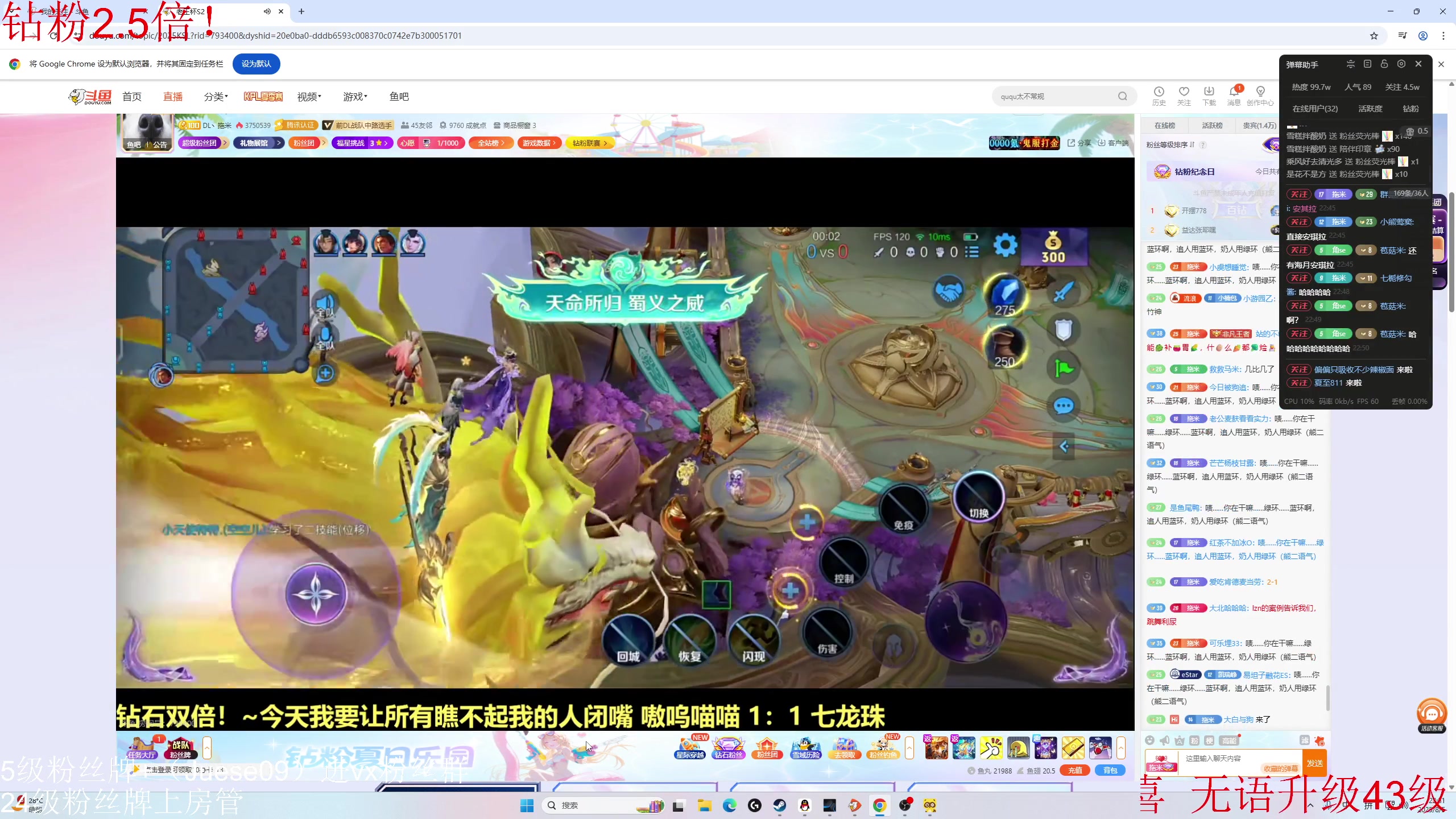Toggle the 滤 danmaku filter
The width and height of the screenshot is (1456, 819).
(1305, 741)
